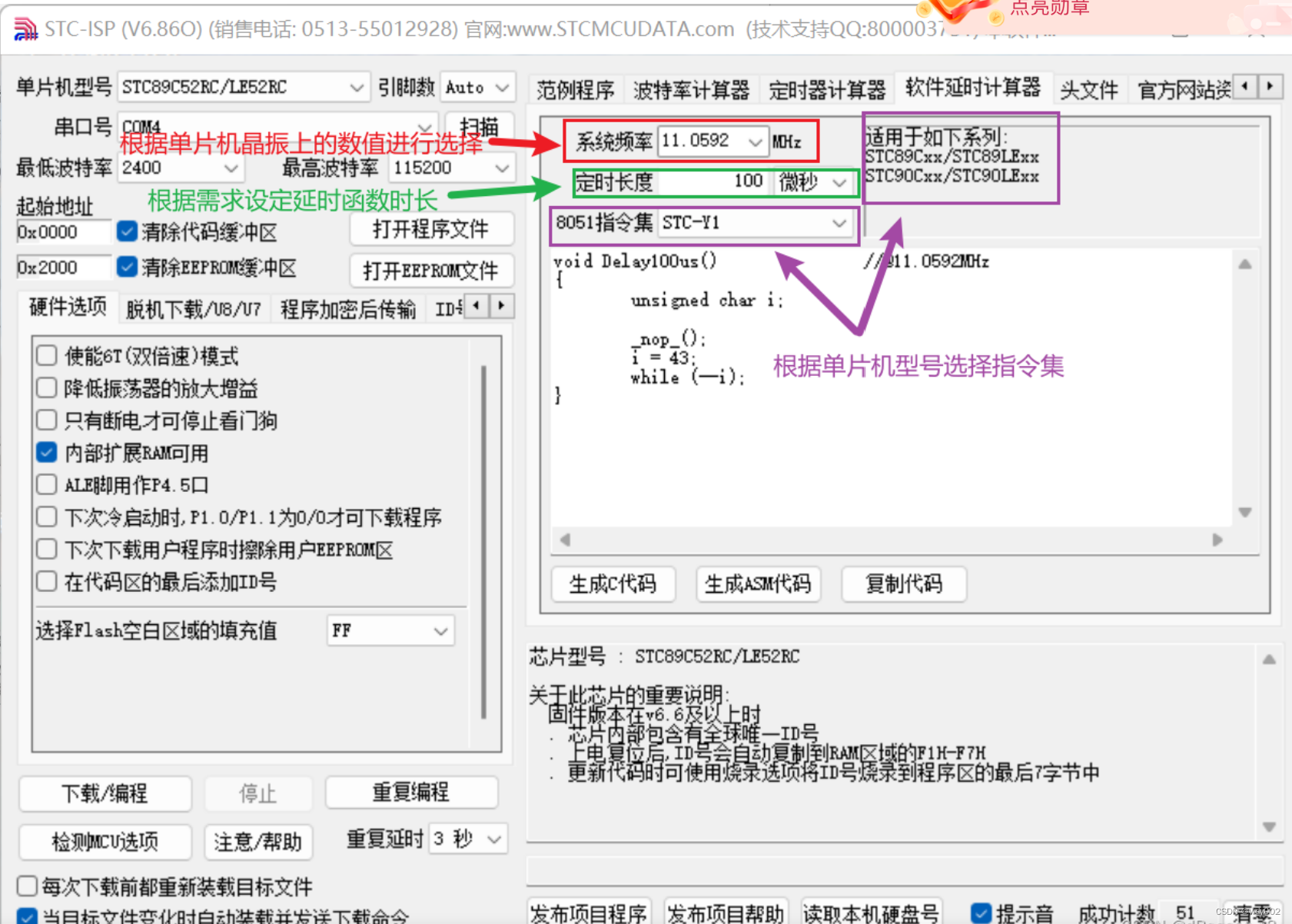Click 读取本机硬盘号 button
This screenshot has width=1292, height=924.
point(871,913)
